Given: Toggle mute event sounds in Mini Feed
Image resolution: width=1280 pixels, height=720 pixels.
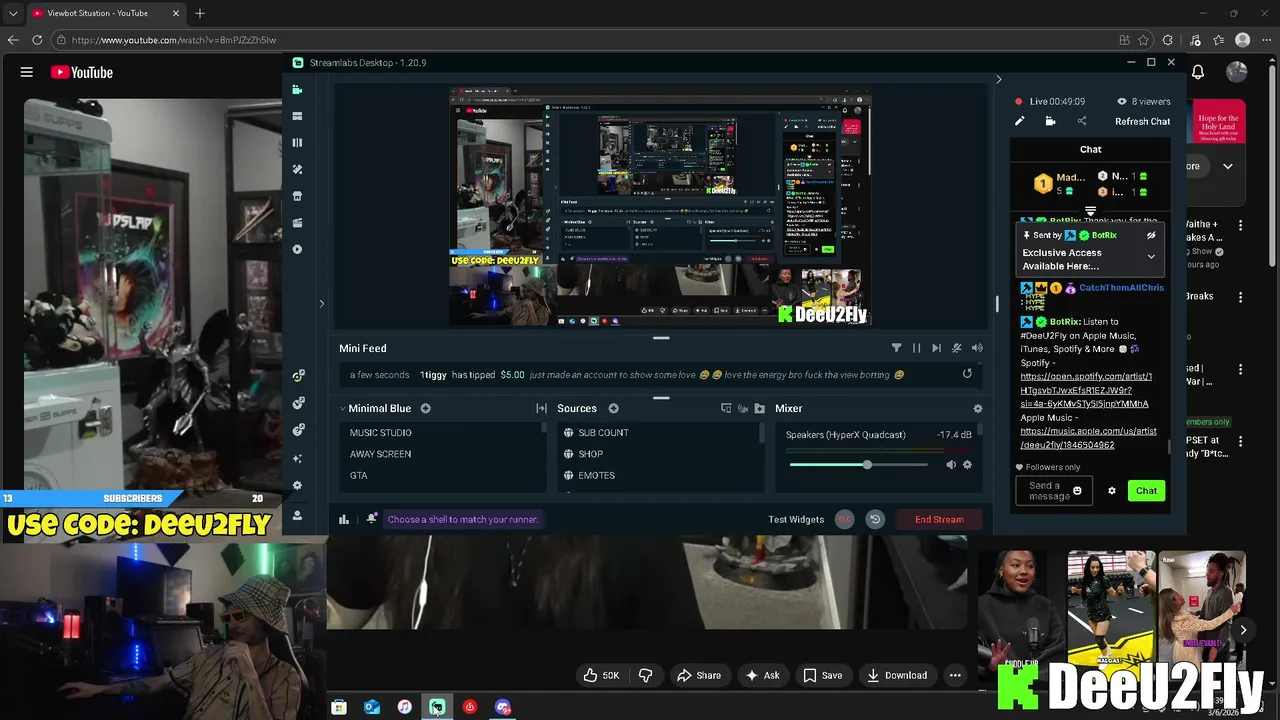Looking at the screenshot, I should (x=957, y=348).
